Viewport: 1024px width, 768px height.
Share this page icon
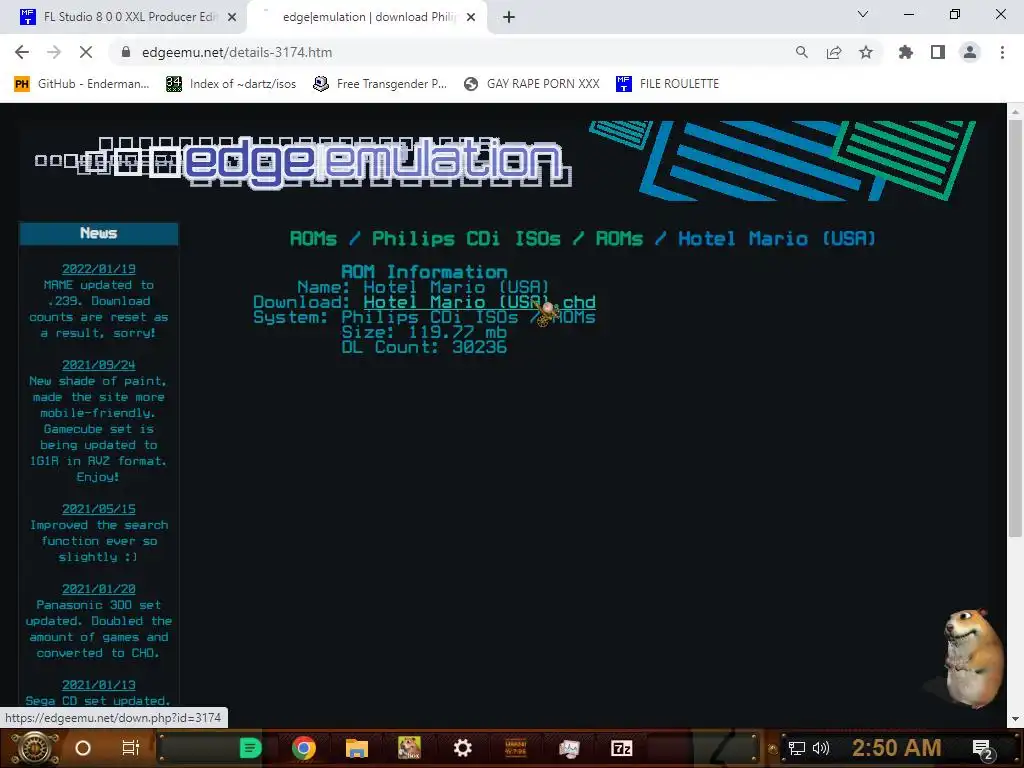coord(833,52)
